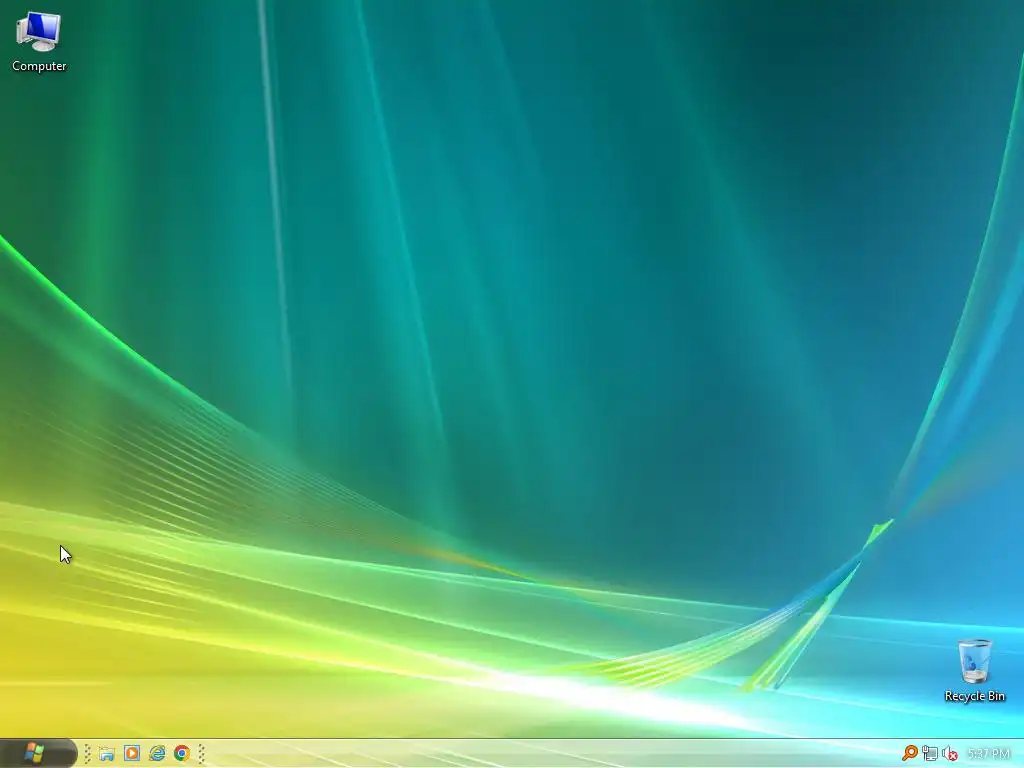Click the Recycle Bin label text
1024x768 pixels.
click(974, 696)
